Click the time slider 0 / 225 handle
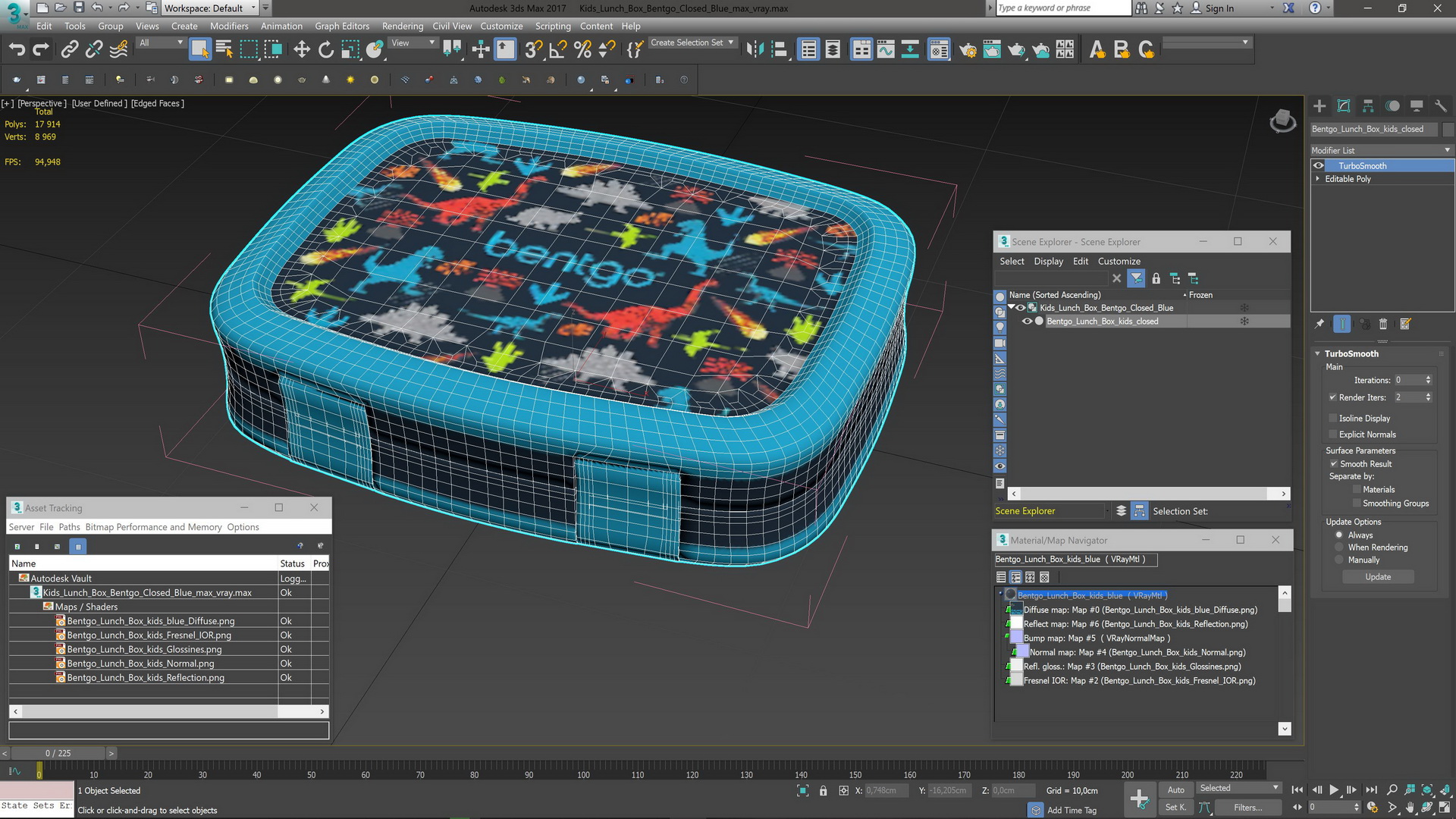 (58, 753)
